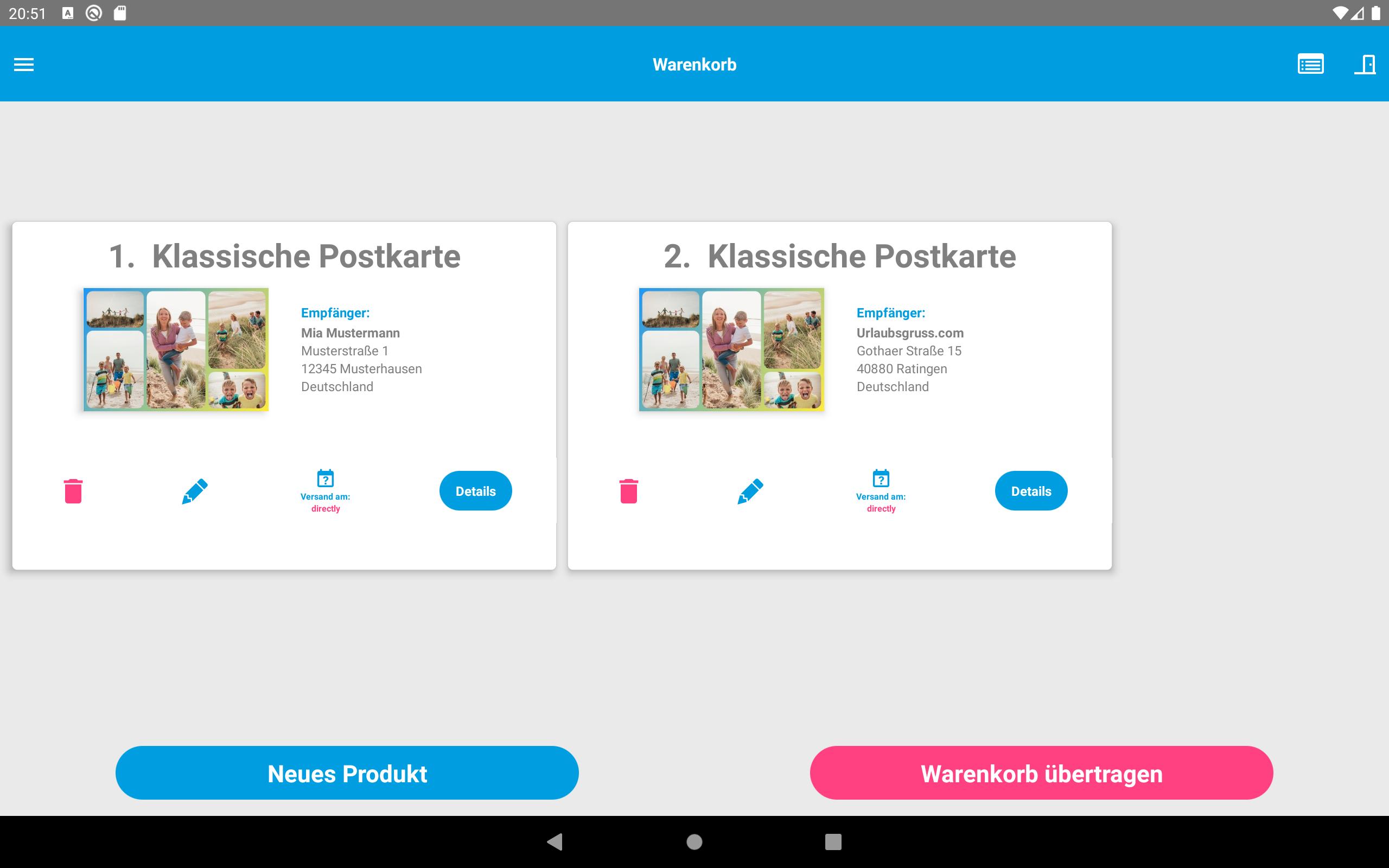Click the delete trash icon on postcard 2
Viewport: 1389px width, 868px height.
[627, 490]
